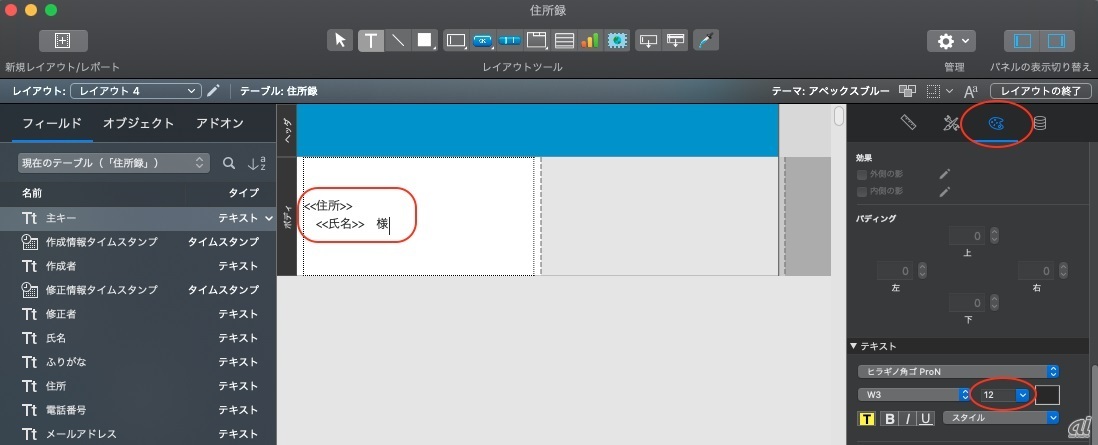This screenshot has width=1098, height=445.
Task: Click the Part tool icon
Action: [676, 41]
